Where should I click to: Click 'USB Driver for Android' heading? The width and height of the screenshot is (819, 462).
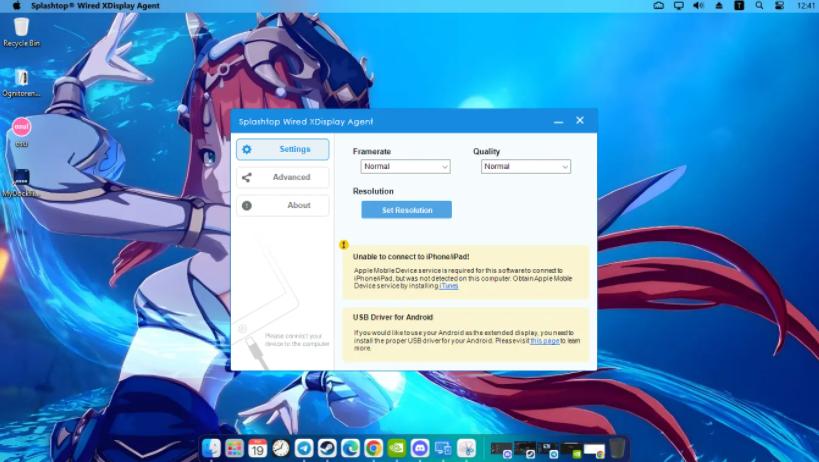click(x=393, y=317)
